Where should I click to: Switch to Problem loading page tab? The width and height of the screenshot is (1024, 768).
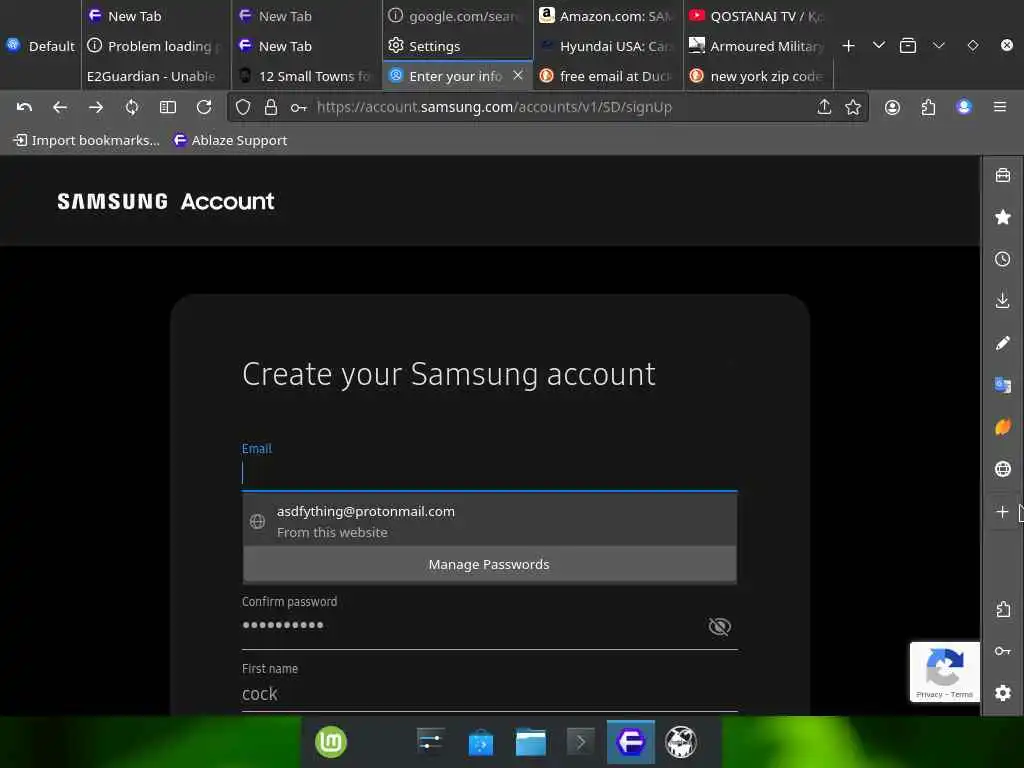click(156, 46)
